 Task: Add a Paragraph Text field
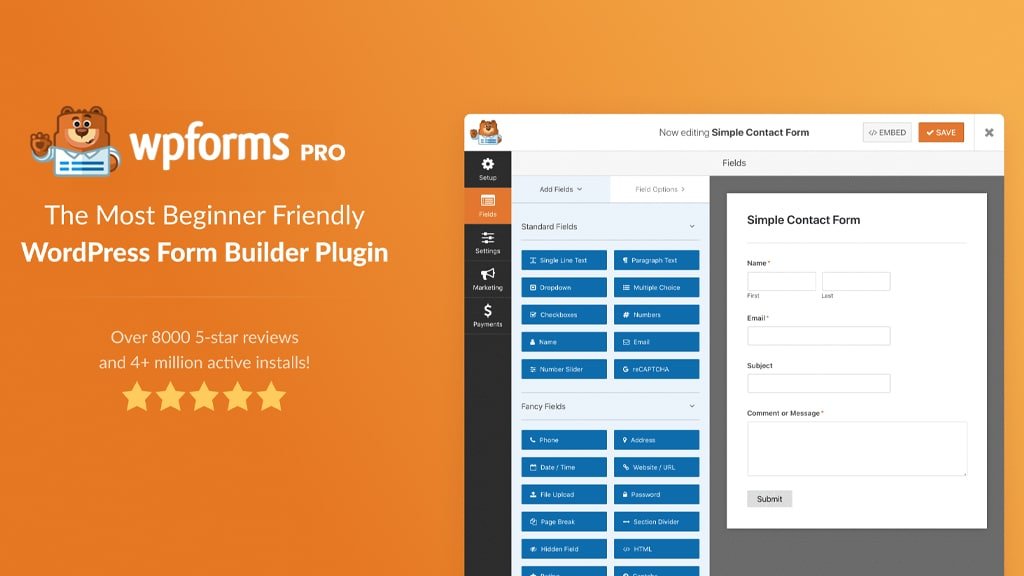[x=656, y=260]
